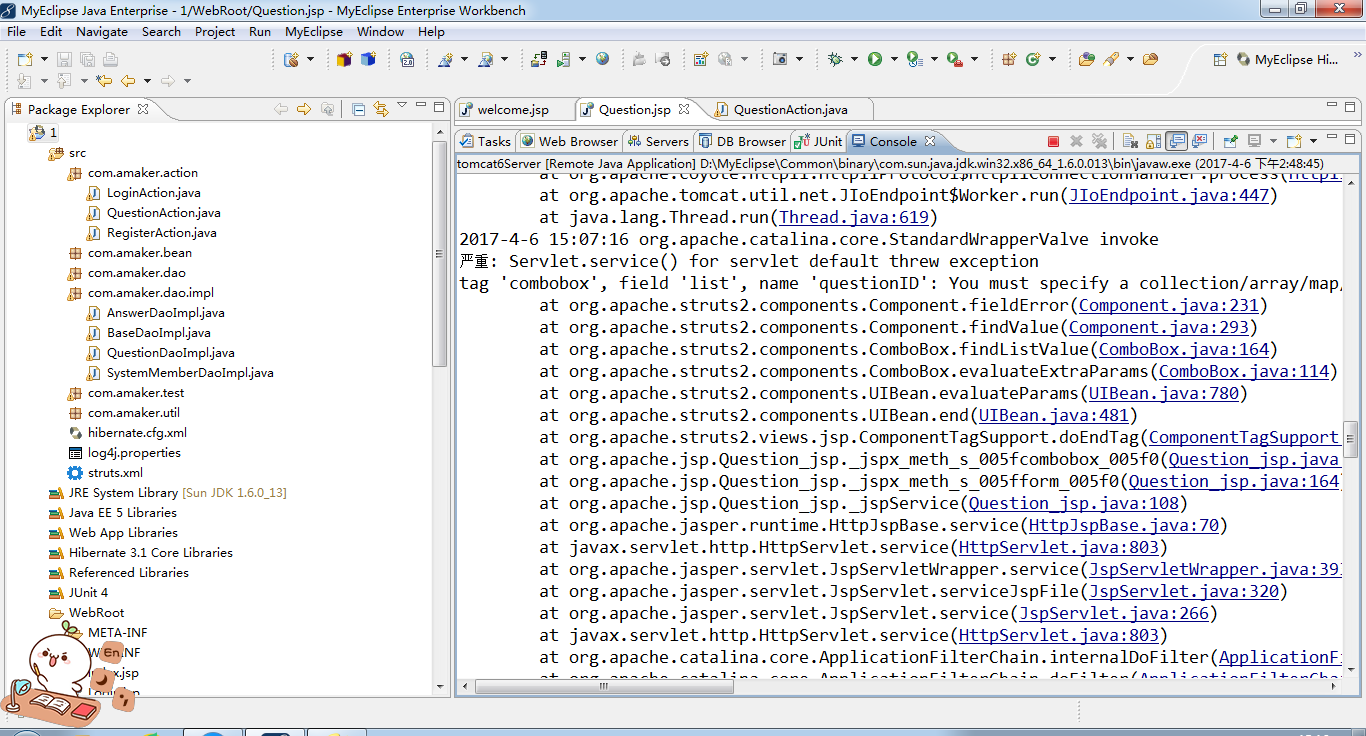Click the Thread.java:619 link
Viewport: 1366px width, 736px height.
point(854,217)
